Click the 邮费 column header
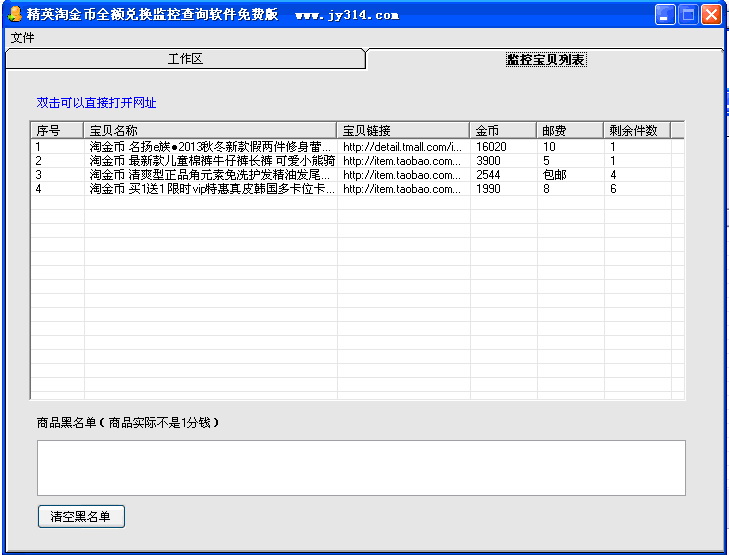Screen dimensions: 729x555 (x=570, y=130)
